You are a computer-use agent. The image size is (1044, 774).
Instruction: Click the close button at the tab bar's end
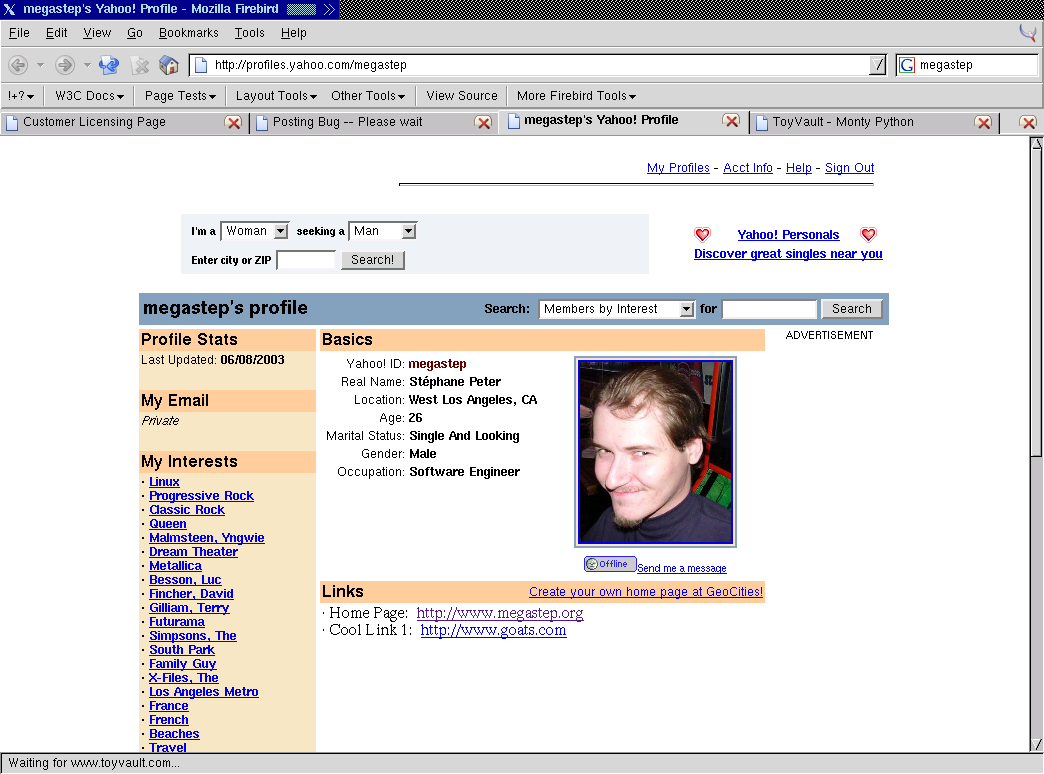click(x=1028, y=123)
